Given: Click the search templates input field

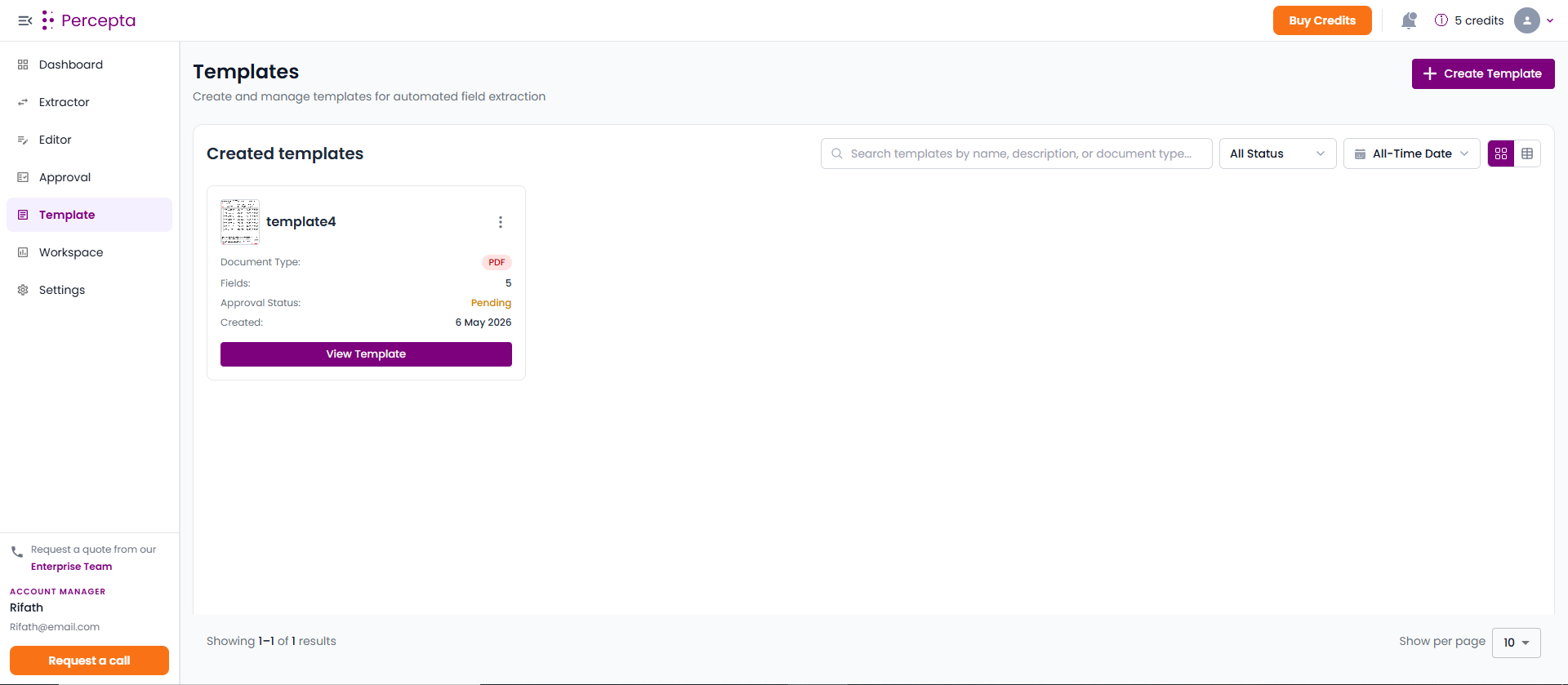Looking at the screenshot, I should click(1016, 153).
